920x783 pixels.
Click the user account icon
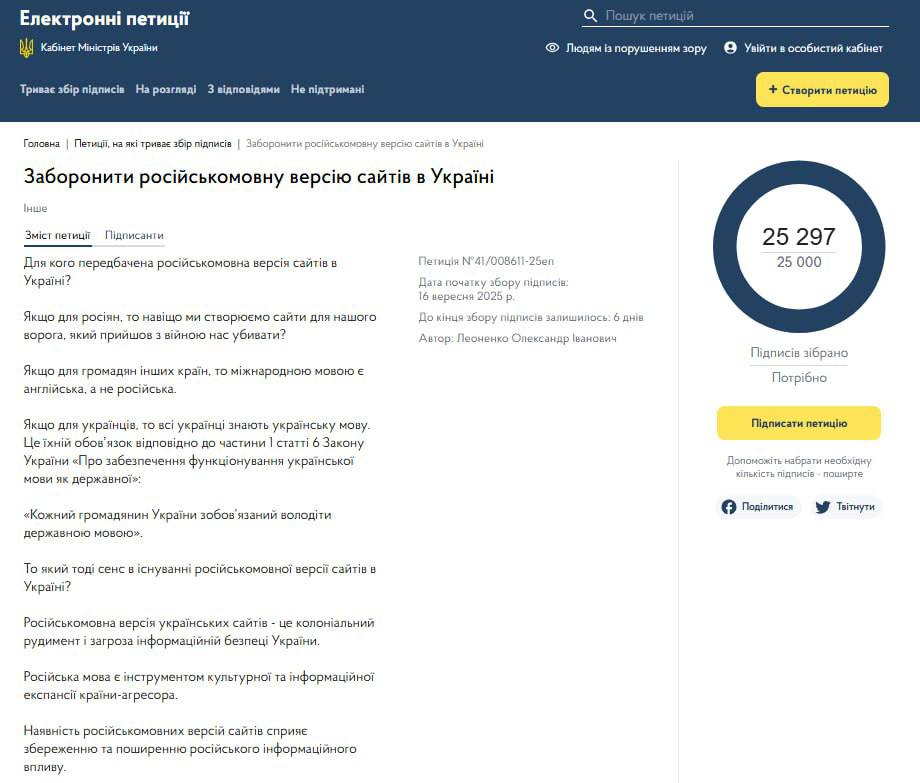click(x=730, y=48)
